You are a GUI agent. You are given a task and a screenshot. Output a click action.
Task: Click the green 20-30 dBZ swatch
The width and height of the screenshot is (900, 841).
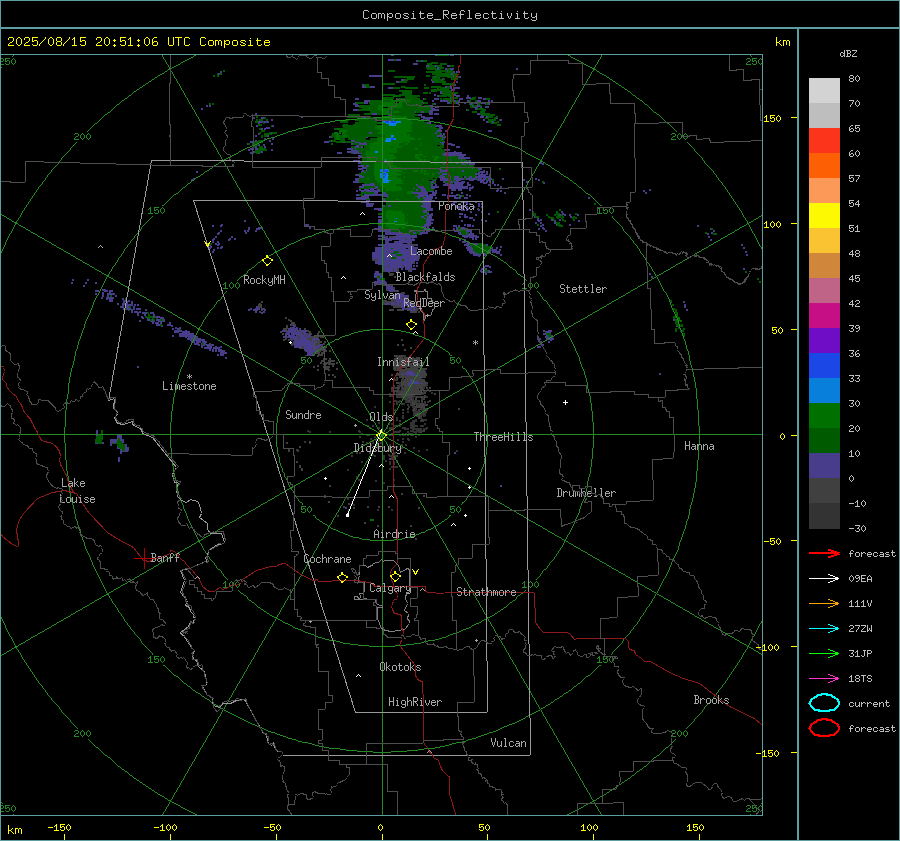[x=824, y=416]
